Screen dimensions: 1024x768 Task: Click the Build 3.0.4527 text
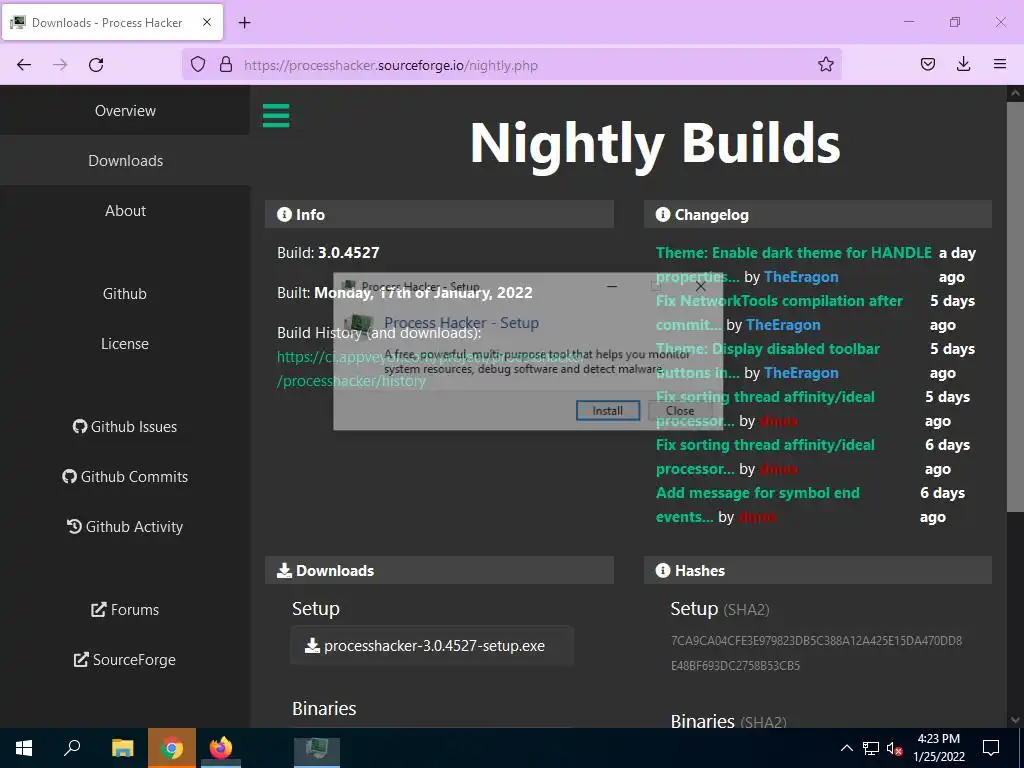click(328, 253)
